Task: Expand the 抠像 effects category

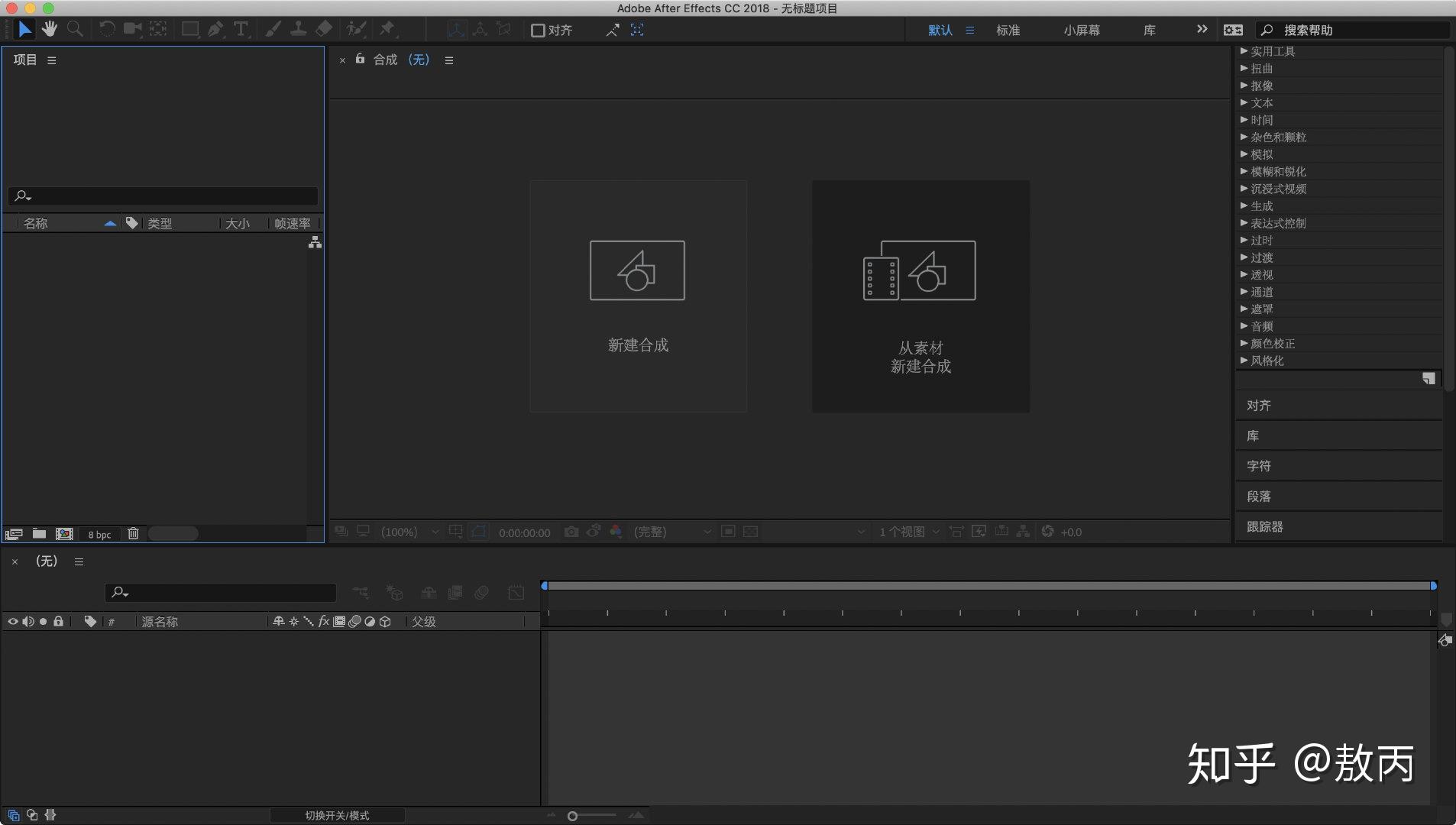Action: tap(1244, 86)
